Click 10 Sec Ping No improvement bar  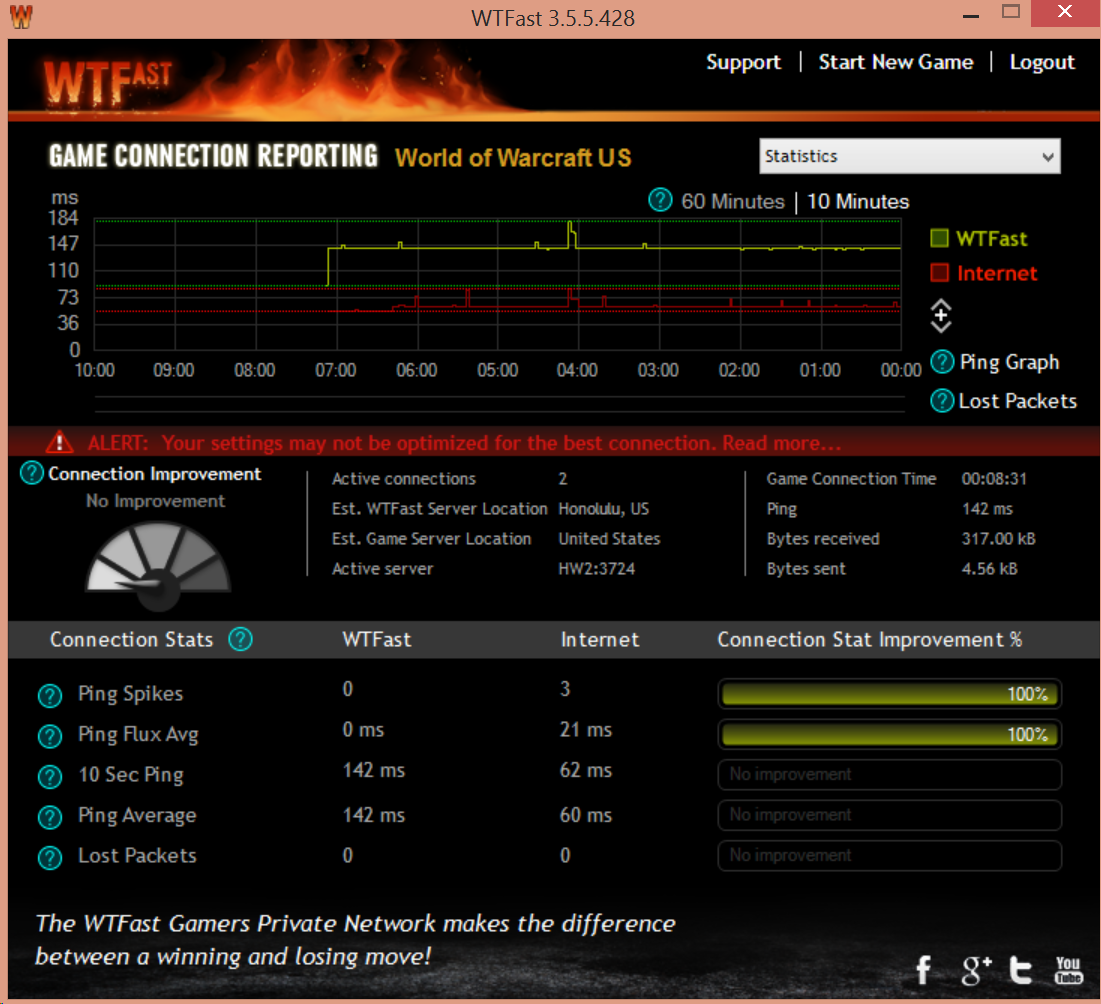(x=890, y=775)
